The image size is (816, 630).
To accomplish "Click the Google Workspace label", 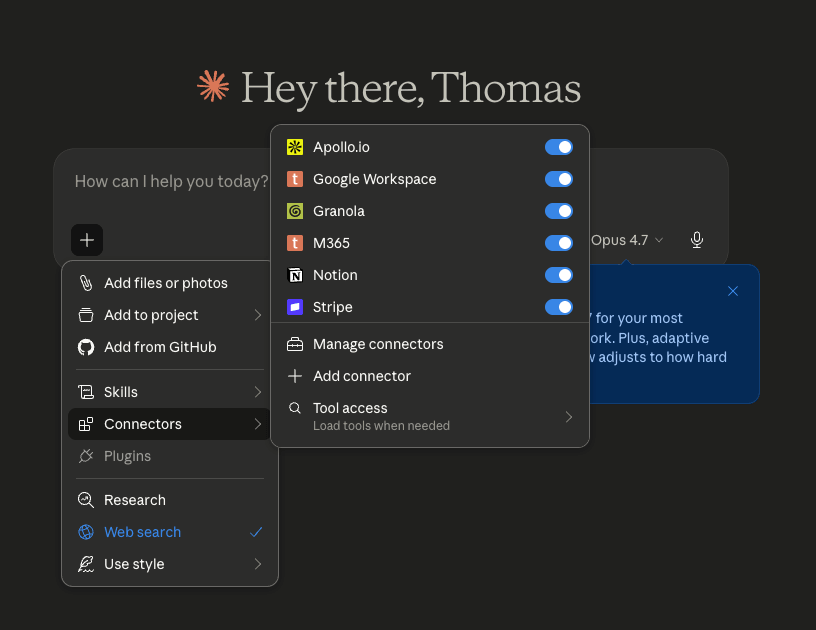I will pyautogui.click(x=375, y=179).
